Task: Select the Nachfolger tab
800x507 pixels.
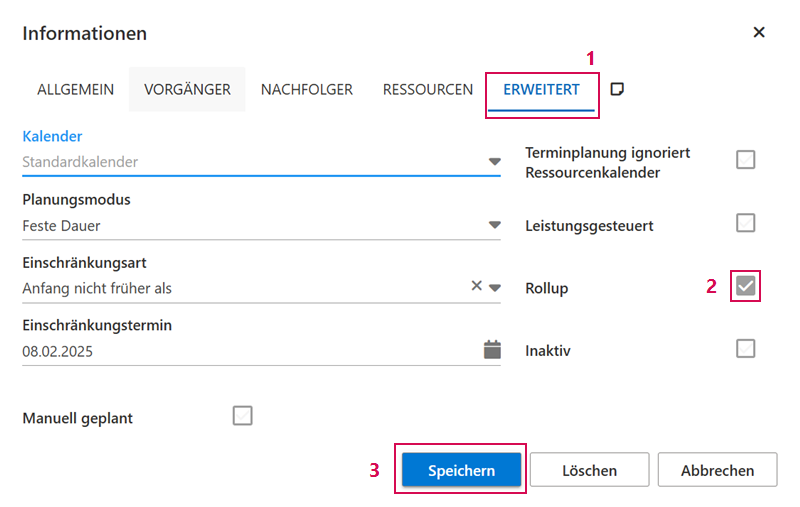Action: (x=307, y=89)
